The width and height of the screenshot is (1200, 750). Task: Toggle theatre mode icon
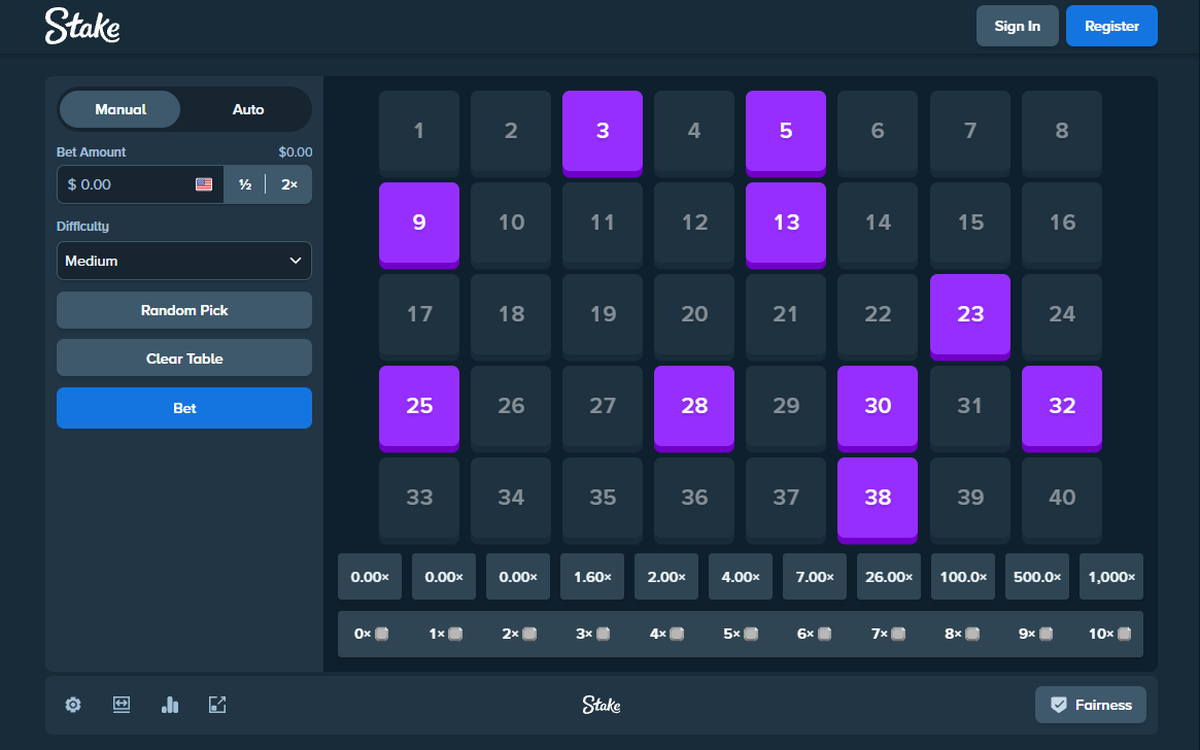click(x=121, y=705)
